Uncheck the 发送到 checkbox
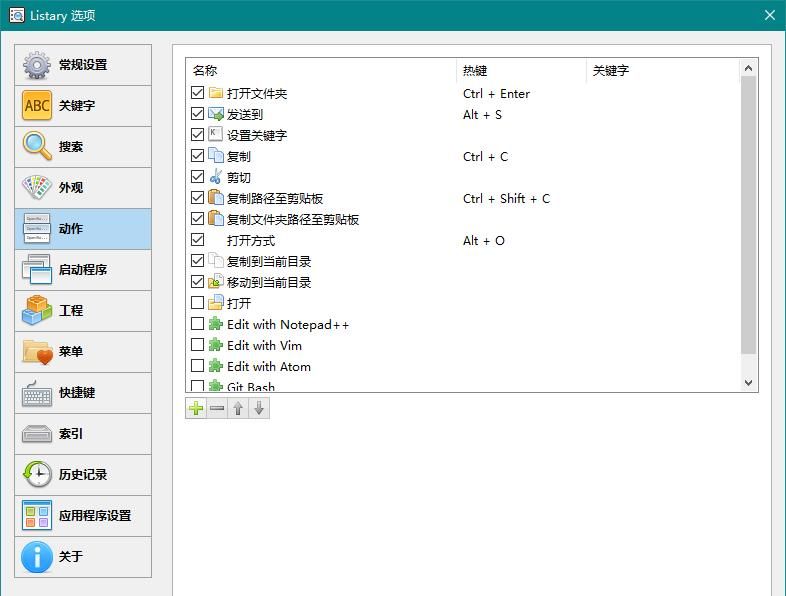The width and height of the screenshot is (786, 596). 198,114
